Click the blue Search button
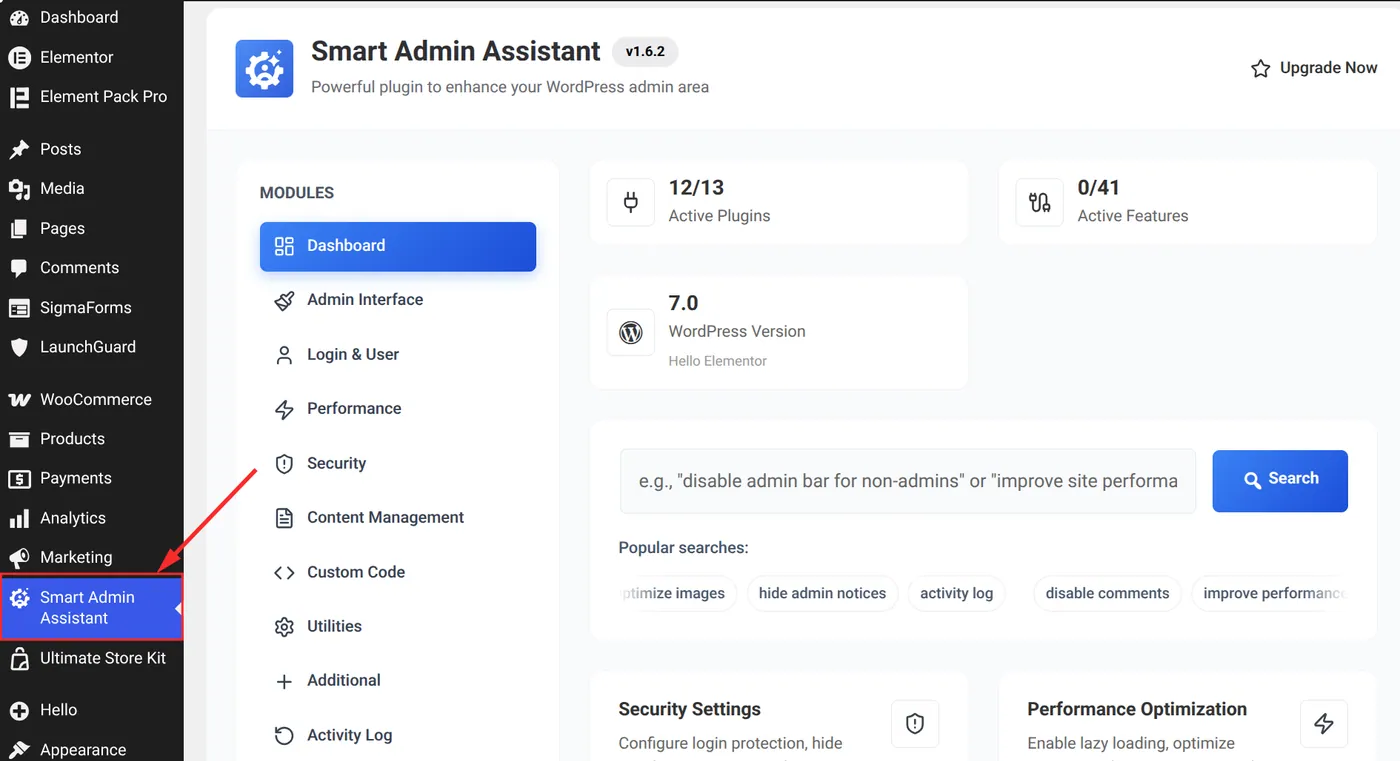This screenshot has height=761, width=1400. coord(1280,481)
